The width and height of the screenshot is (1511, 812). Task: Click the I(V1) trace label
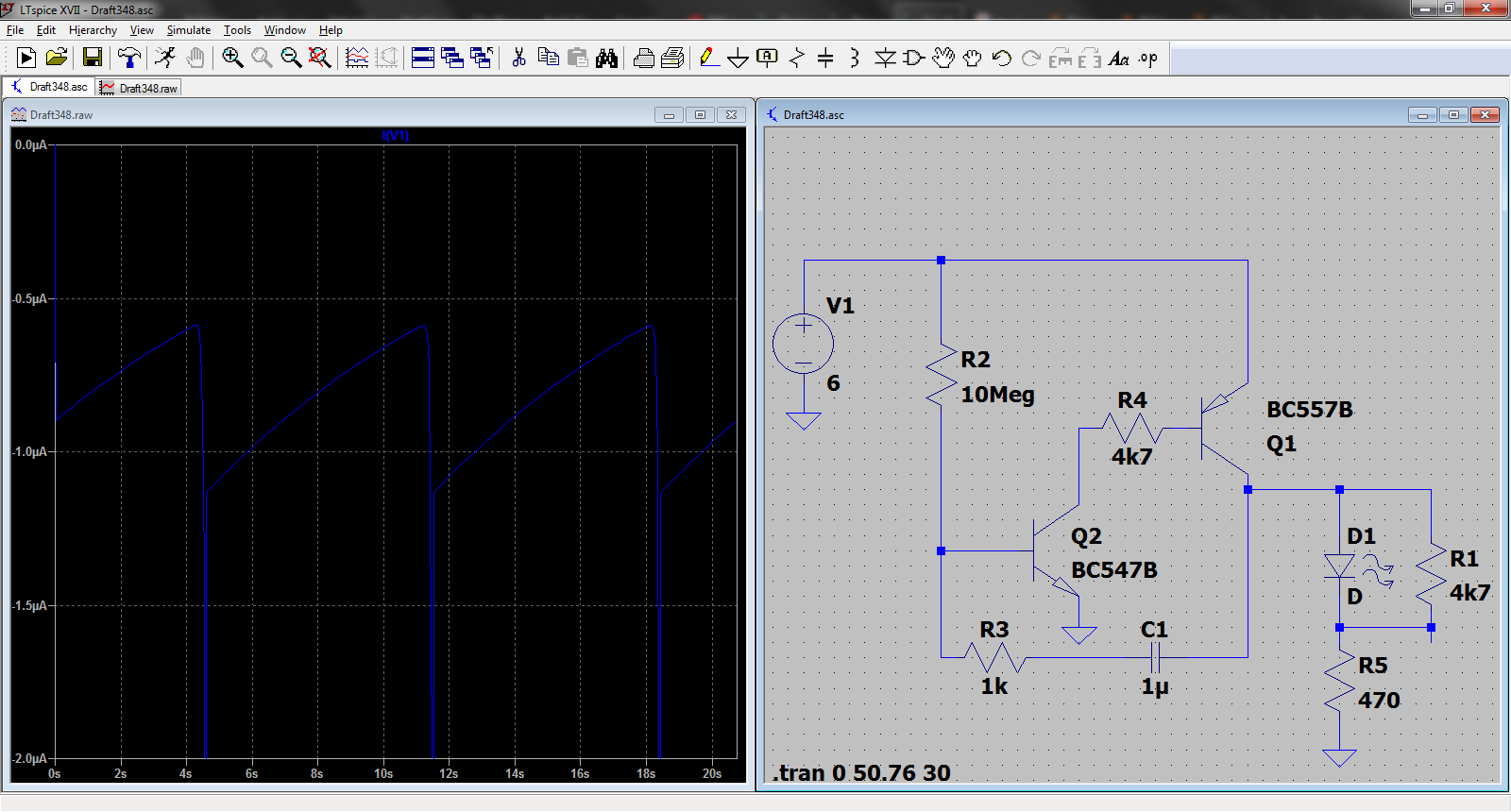coord(395,136)
